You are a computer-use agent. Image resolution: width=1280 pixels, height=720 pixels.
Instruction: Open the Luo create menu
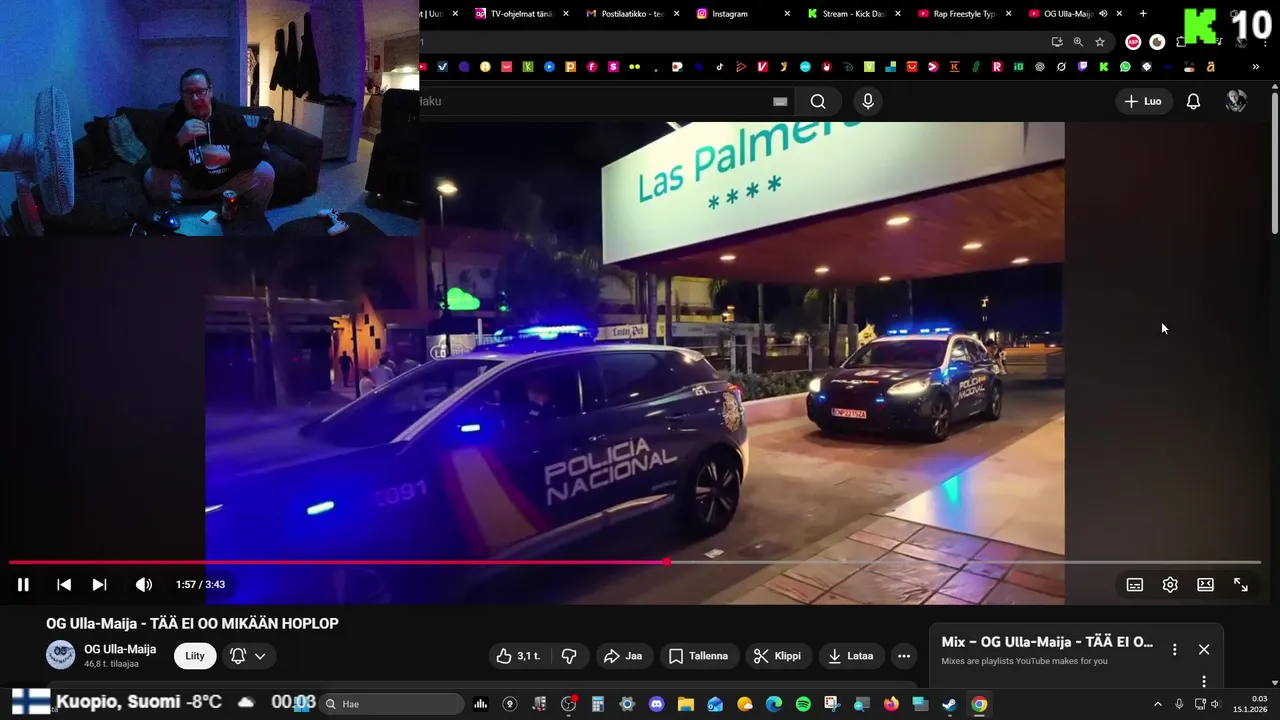click(x=1143, y=101)
